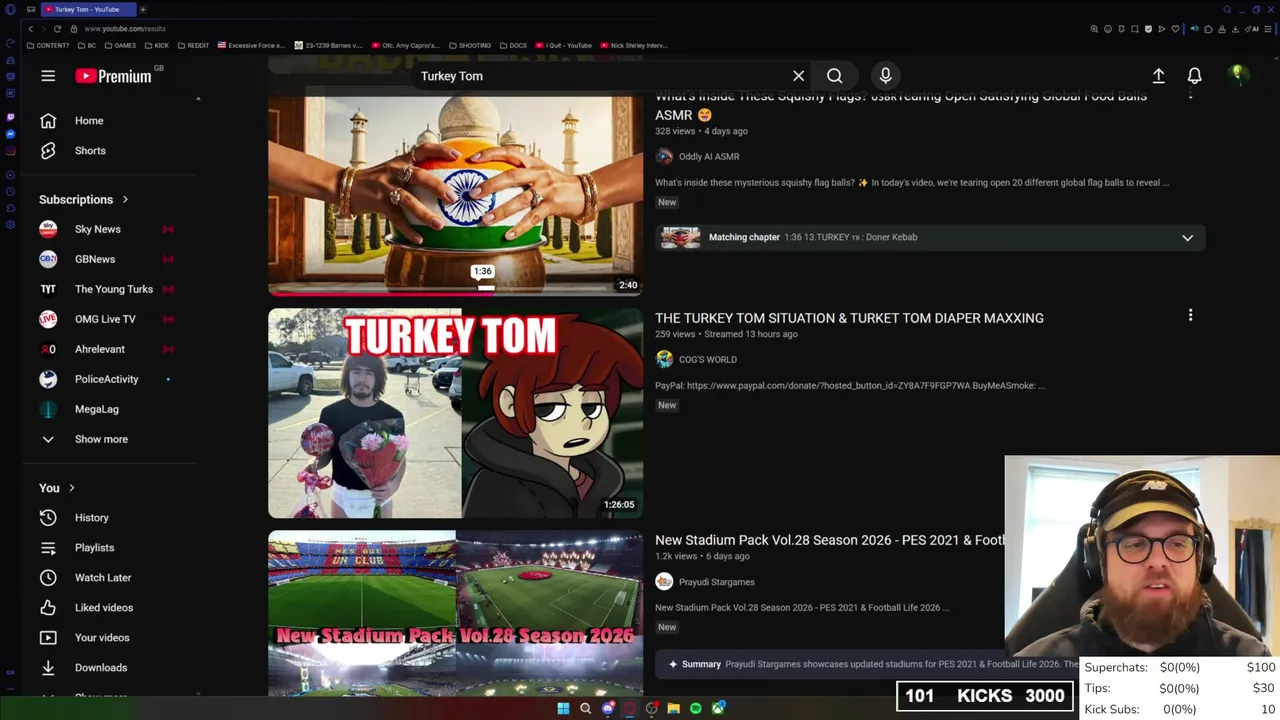The image size is (1280, 720).
Task: Open the I Quit - YouTube bookmark
Action: (564, 45)
